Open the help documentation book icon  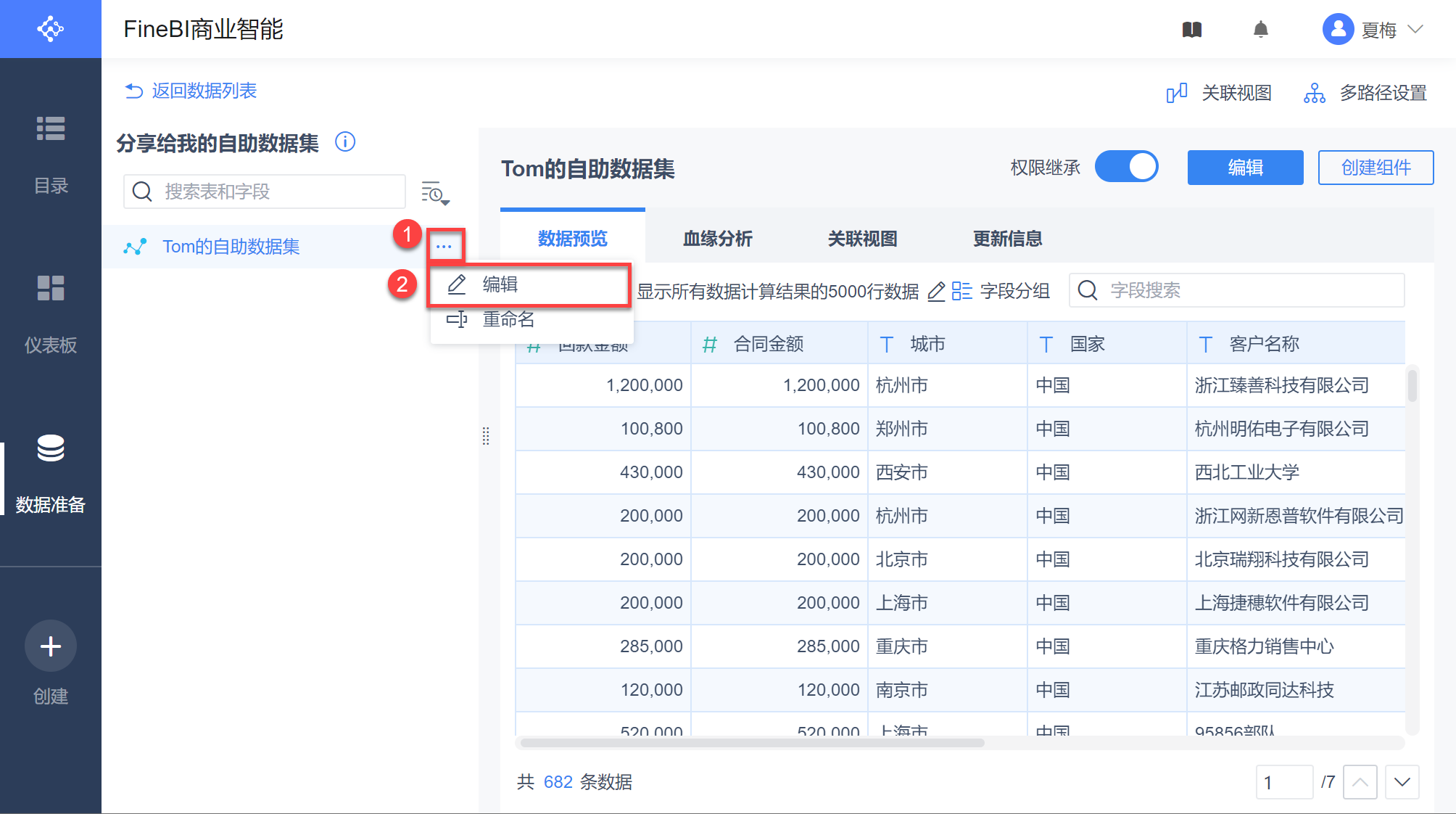(1192, 30)
